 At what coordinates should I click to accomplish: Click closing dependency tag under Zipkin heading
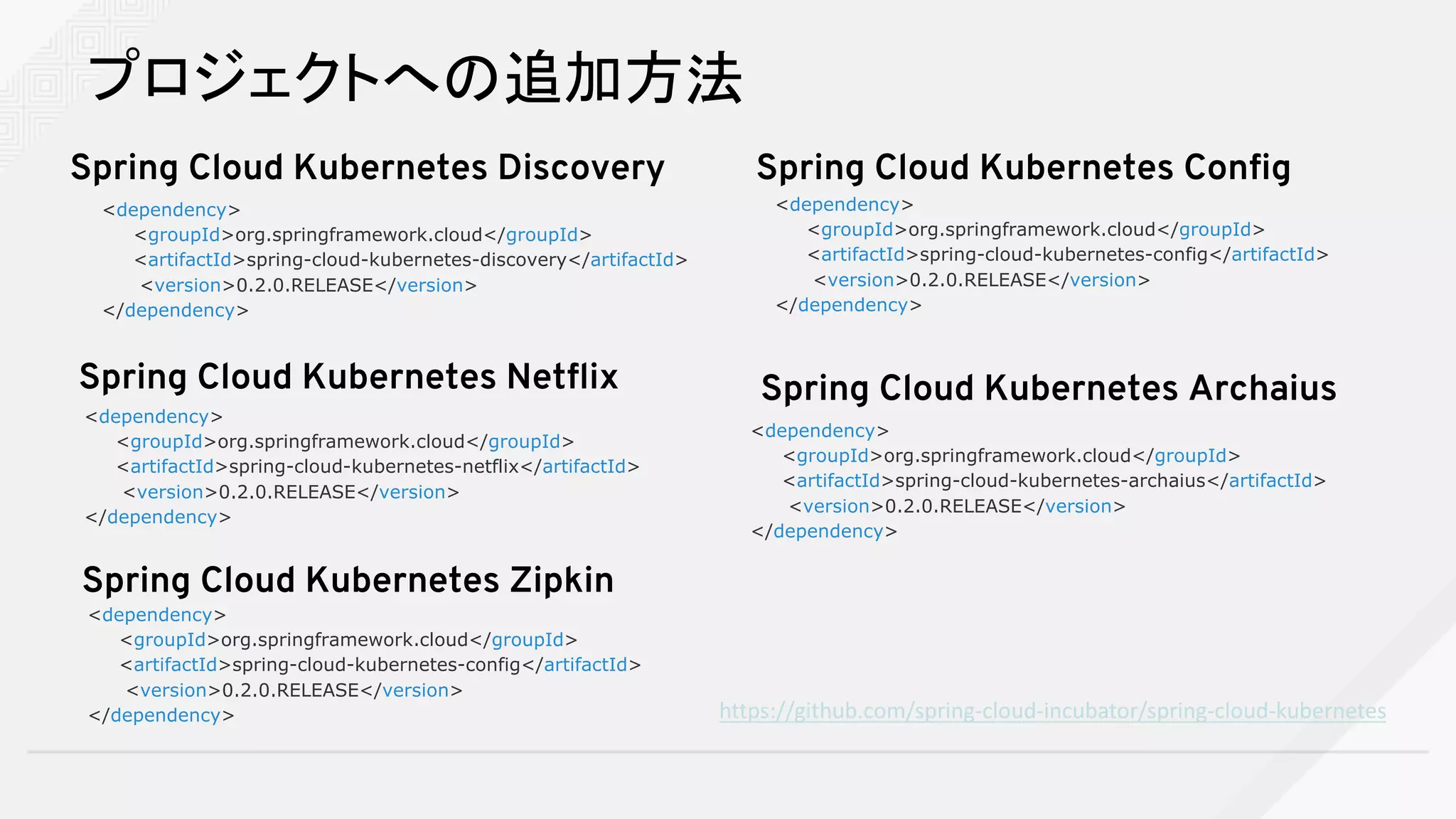tap(161, 716)
